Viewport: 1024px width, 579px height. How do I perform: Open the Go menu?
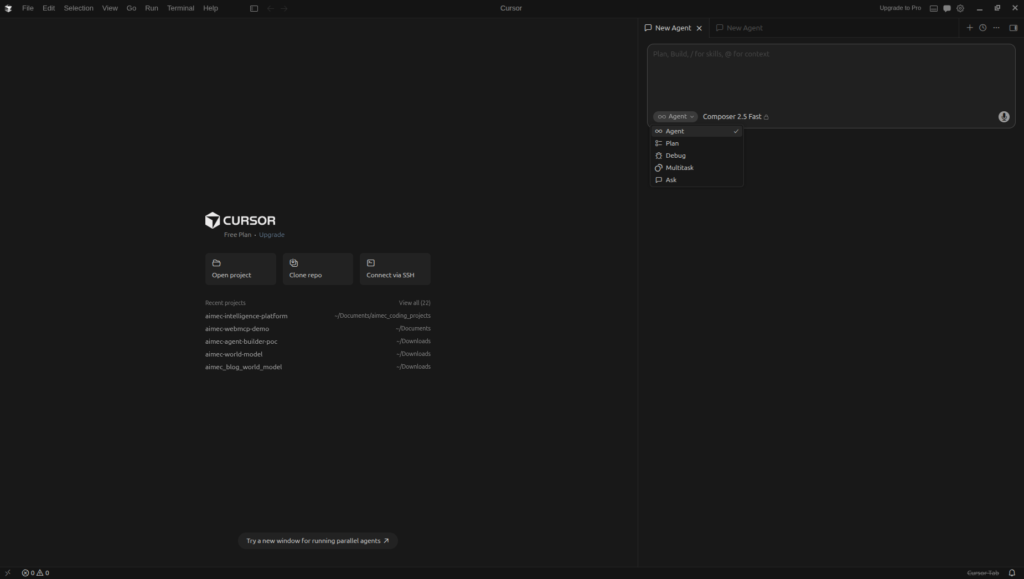tap(131, 8)
